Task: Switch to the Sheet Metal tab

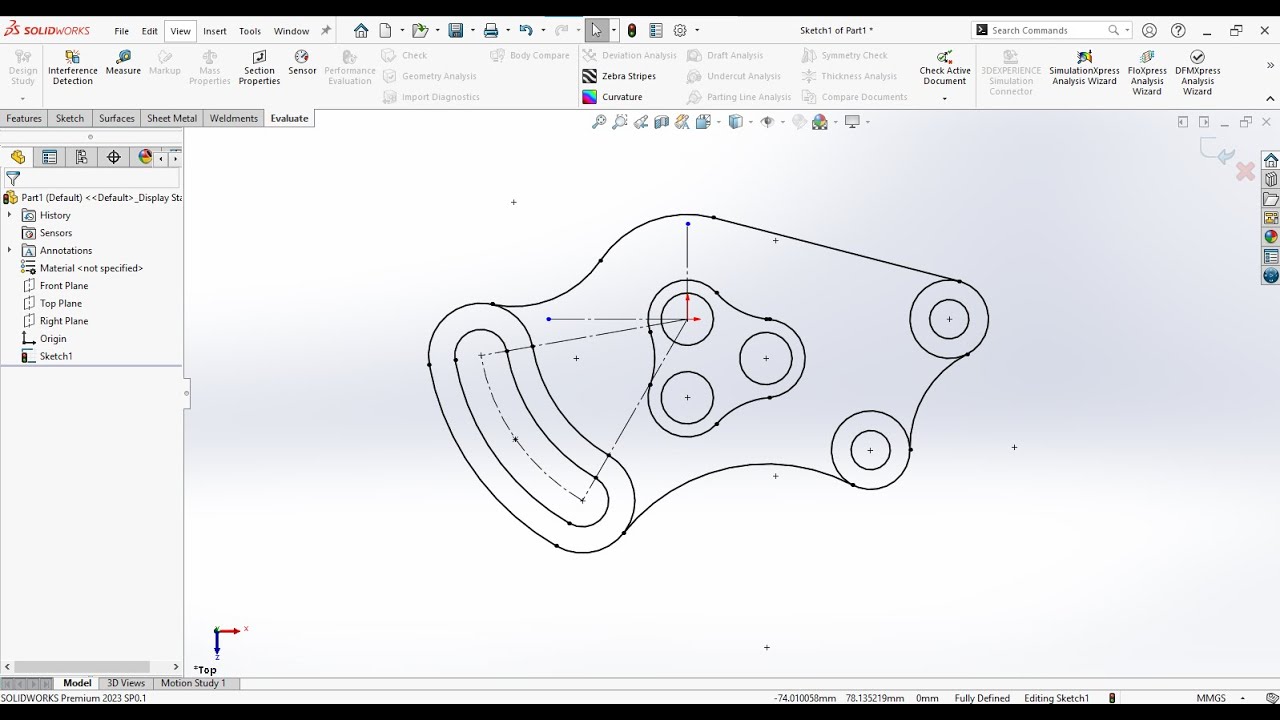Action: pyautogui.click(x=172, y=118)
